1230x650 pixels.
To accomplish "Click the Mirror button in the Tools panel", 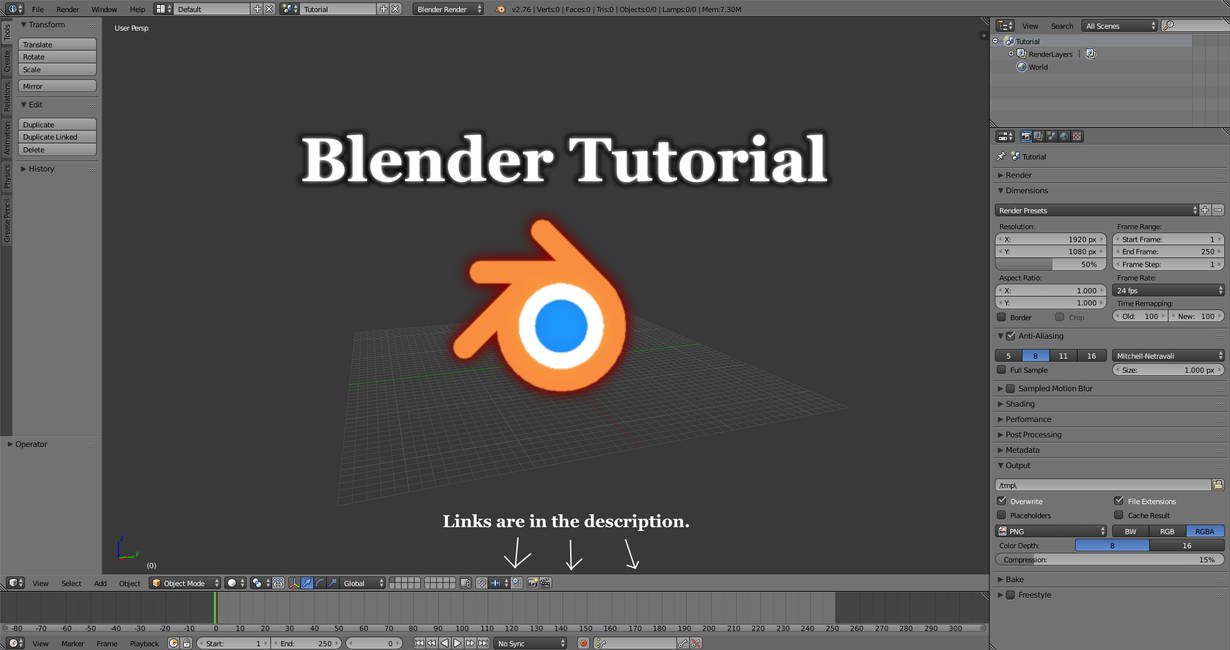I will coord(56,86).
